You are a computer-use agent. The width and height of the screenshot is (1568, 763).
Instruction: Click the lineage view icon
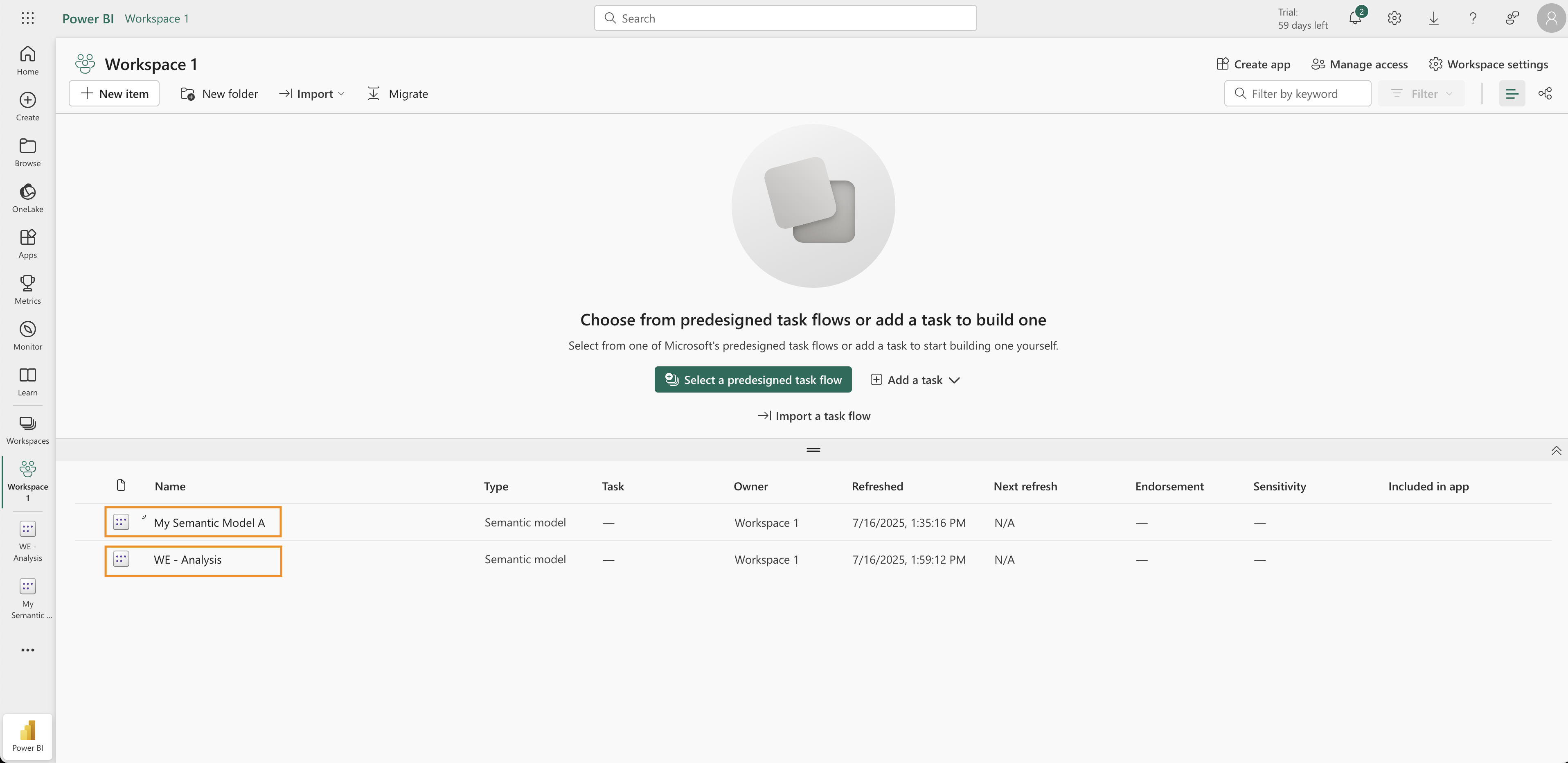coord(1545,94)
